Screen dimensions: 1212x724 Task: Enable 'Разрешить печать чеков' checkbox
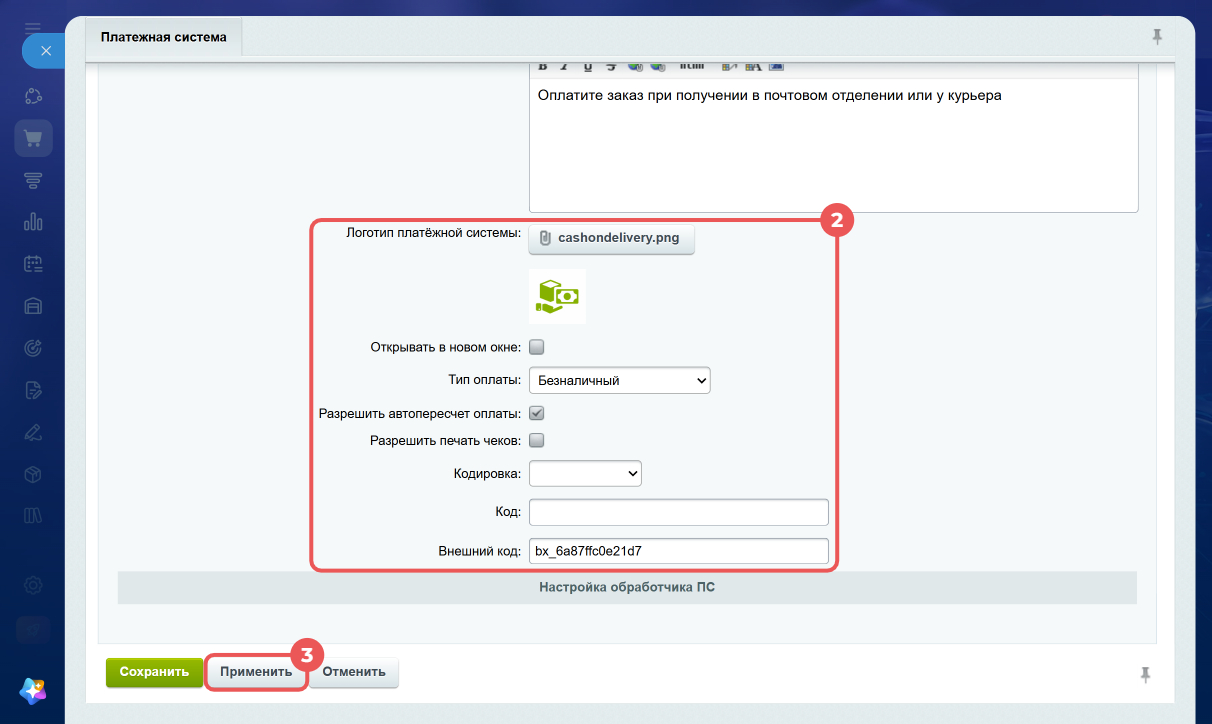[x=536, y=440]
